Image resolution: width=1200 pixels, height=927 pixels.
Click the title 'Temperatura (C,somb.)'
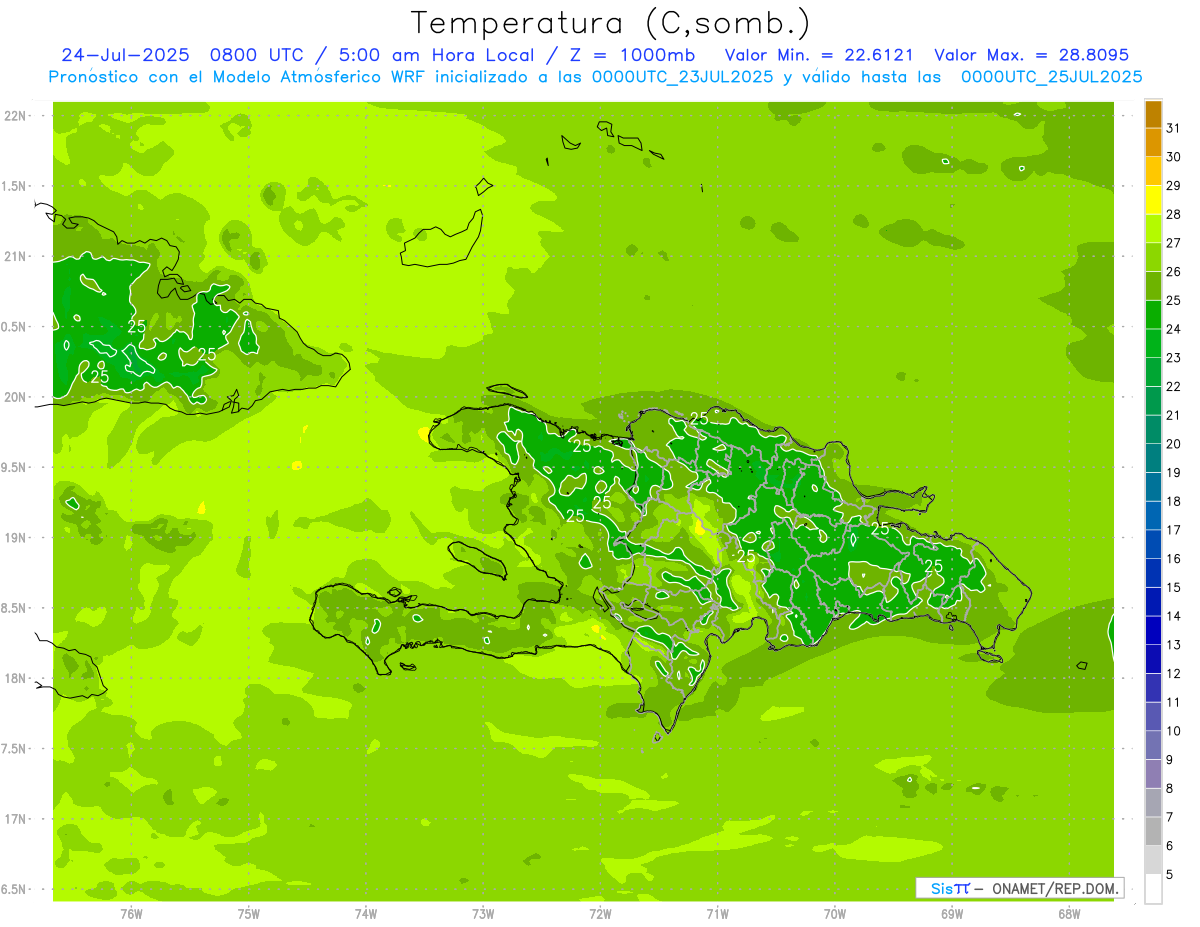tap(609, 24)
